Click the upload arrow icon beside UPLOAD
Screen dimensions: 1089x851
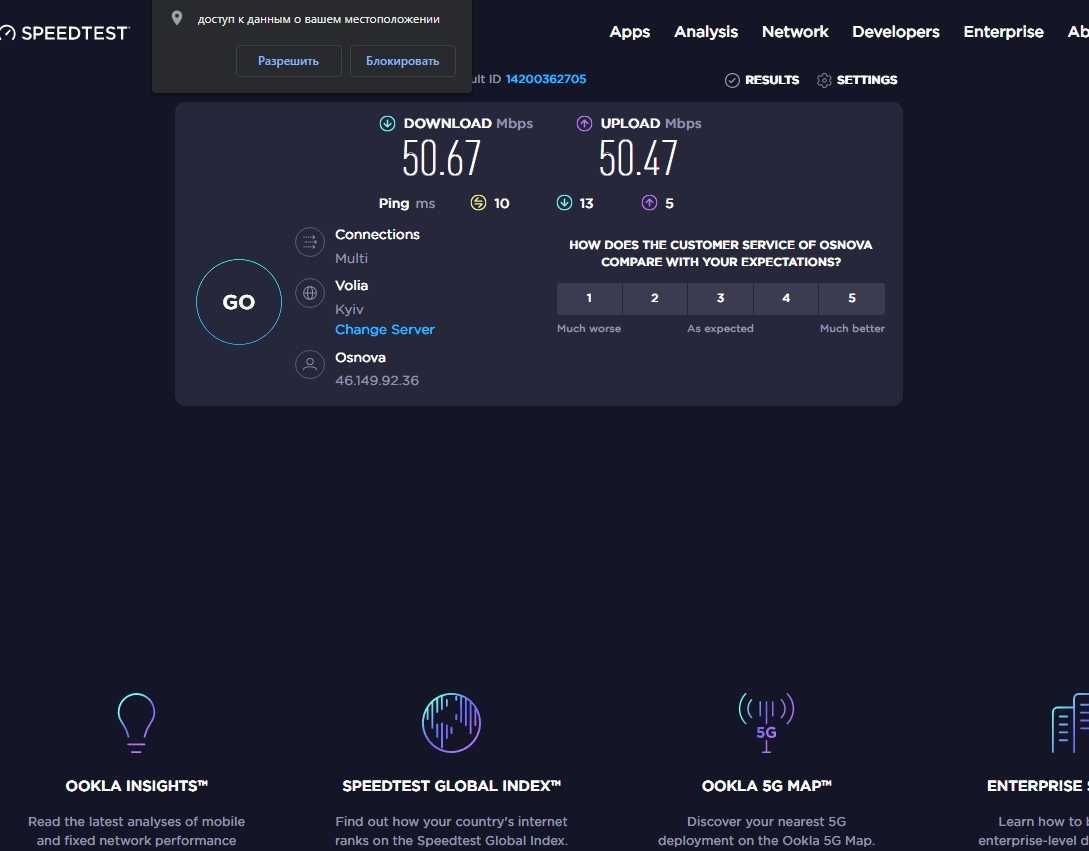[x=584, y=124]
